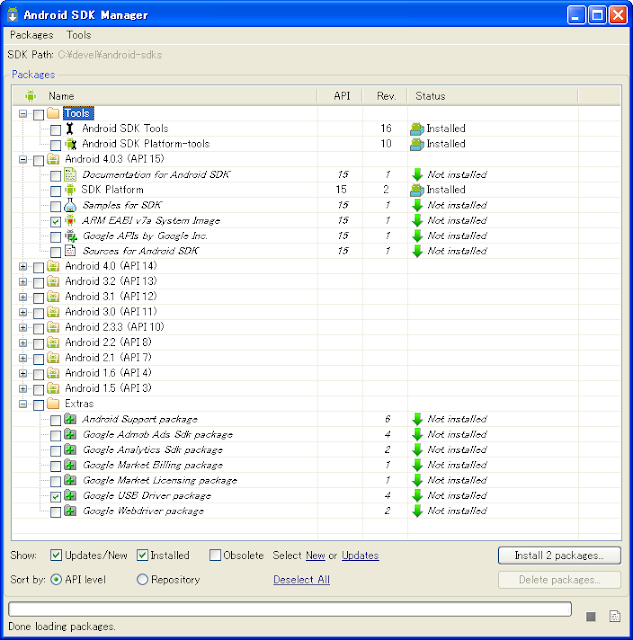The width and height of the screenshot is (633, 640).
Task: Click the Android 4.0.3 (API 15) package icon
Action: click(53, 159)
